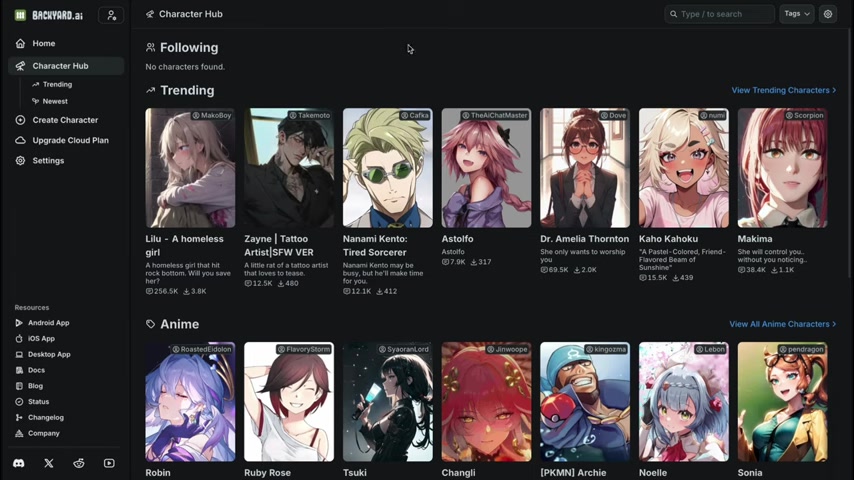Screen dimensions: 854x480
Task: Click the Following people icon heading
Action: [x=150, y=47]
